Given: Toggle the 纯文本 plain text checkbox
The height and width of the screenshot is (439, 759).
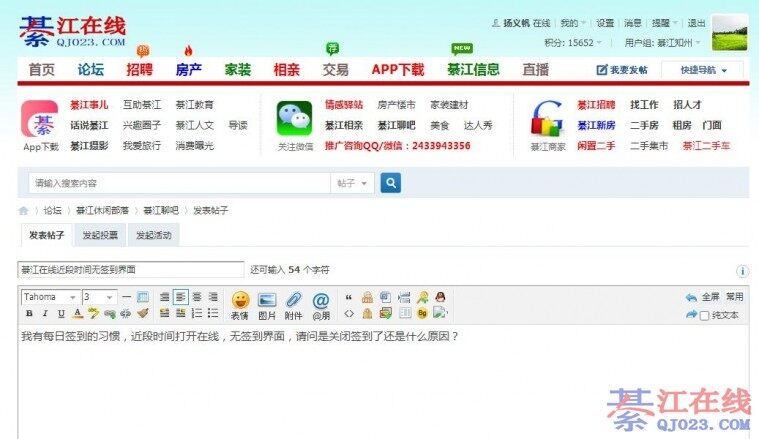Looking at the screenshot, I should [x=705, y=315].
